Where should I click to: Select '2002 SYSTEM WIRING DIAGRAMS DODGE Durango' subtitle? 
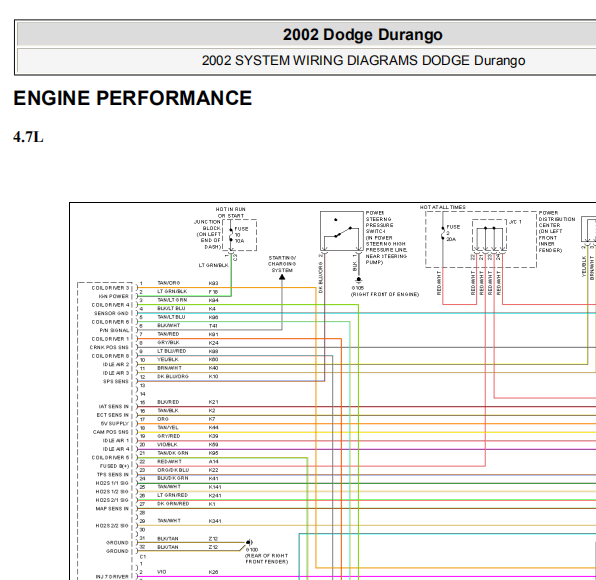363,60
